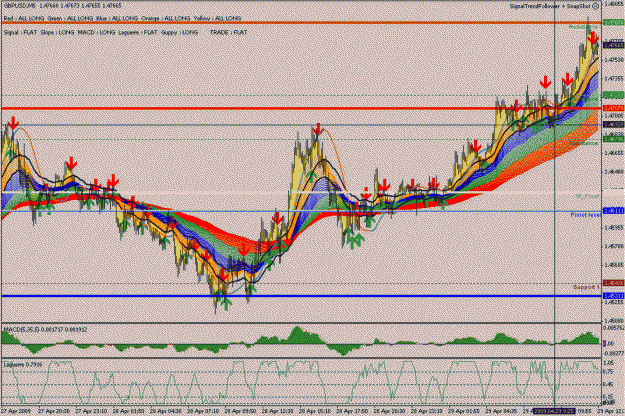Click the 'Laguerre 0.7936' sub-window label
625x416 pixels.
pos(23,364)
